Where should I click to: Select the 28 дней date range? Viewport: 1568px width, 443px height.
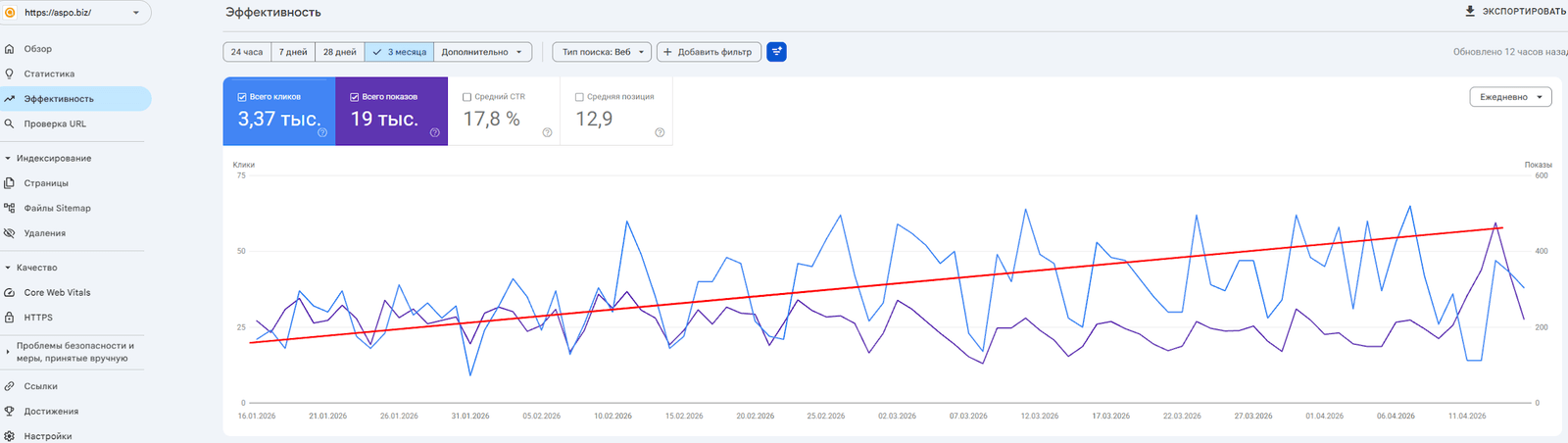pos(340,52)
